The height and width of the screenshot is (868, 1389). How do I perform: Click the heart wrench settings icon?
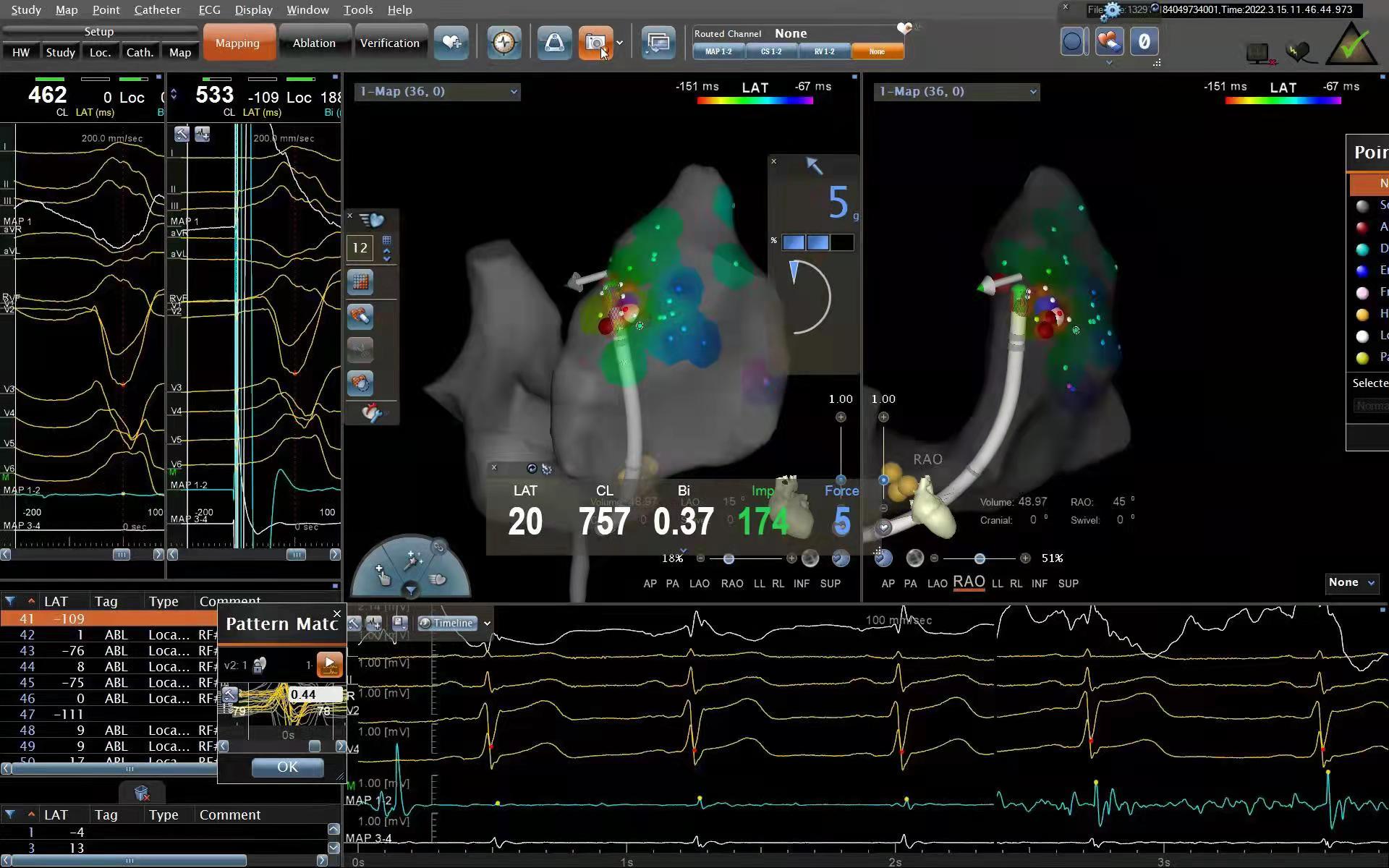(x=372, y=413)
